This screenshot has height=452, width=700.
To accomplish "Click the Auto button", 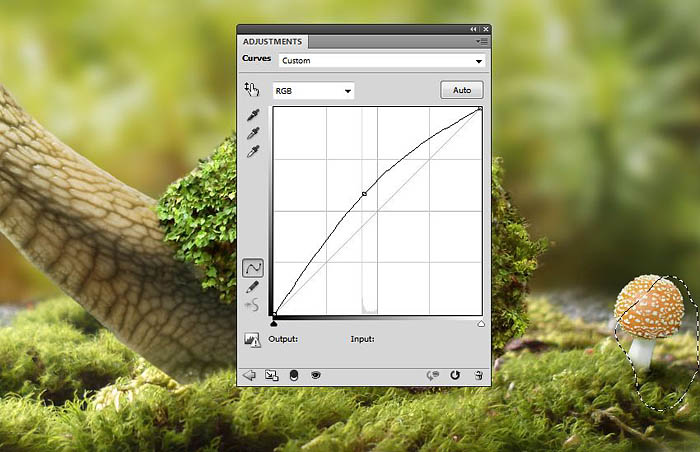I will point(461,90).
